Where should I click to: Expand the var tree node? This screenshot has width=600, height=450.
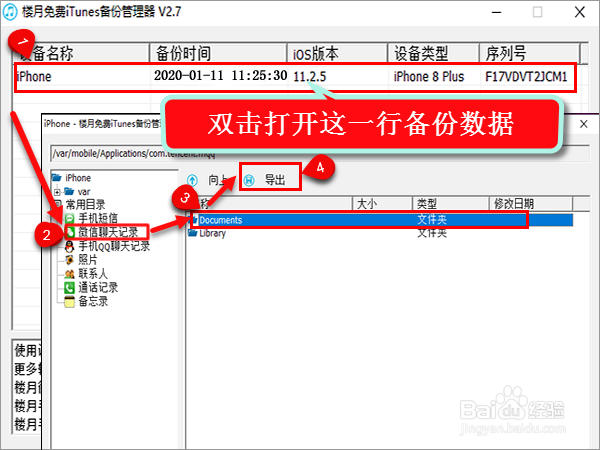pos(57,191)
